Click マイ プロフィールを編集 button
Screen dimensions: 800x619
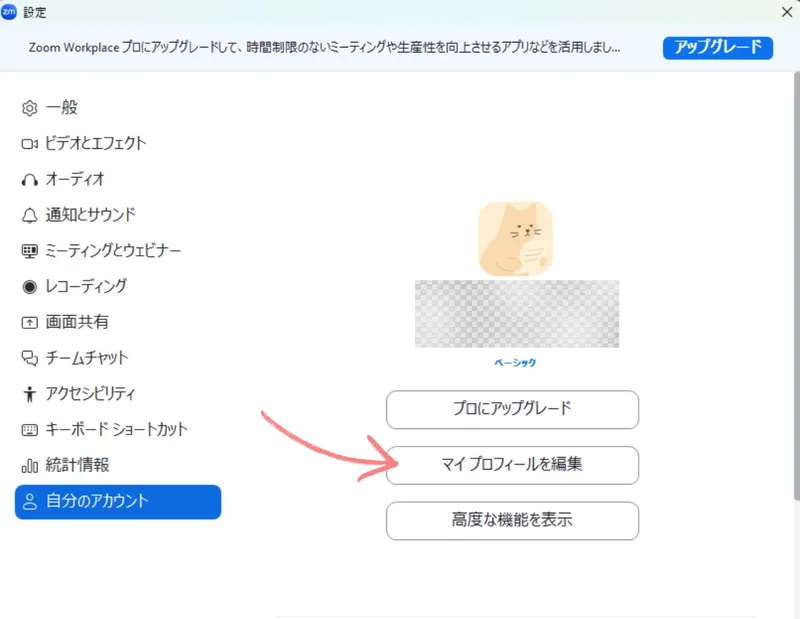[512, 465]
